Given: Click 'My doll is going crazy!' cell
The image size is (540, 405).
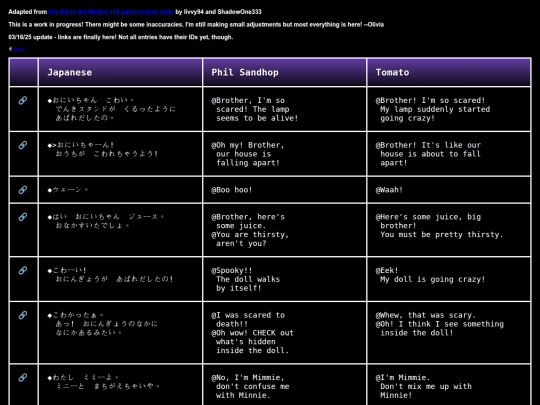Looking at the screenshot, I should click(x=449, y=279).
